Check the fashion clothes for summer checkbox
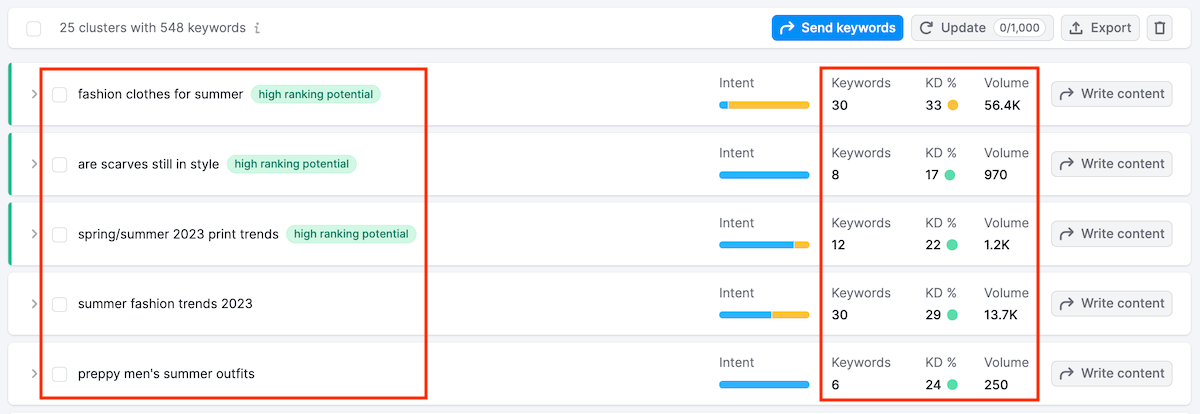 (60, 94)
